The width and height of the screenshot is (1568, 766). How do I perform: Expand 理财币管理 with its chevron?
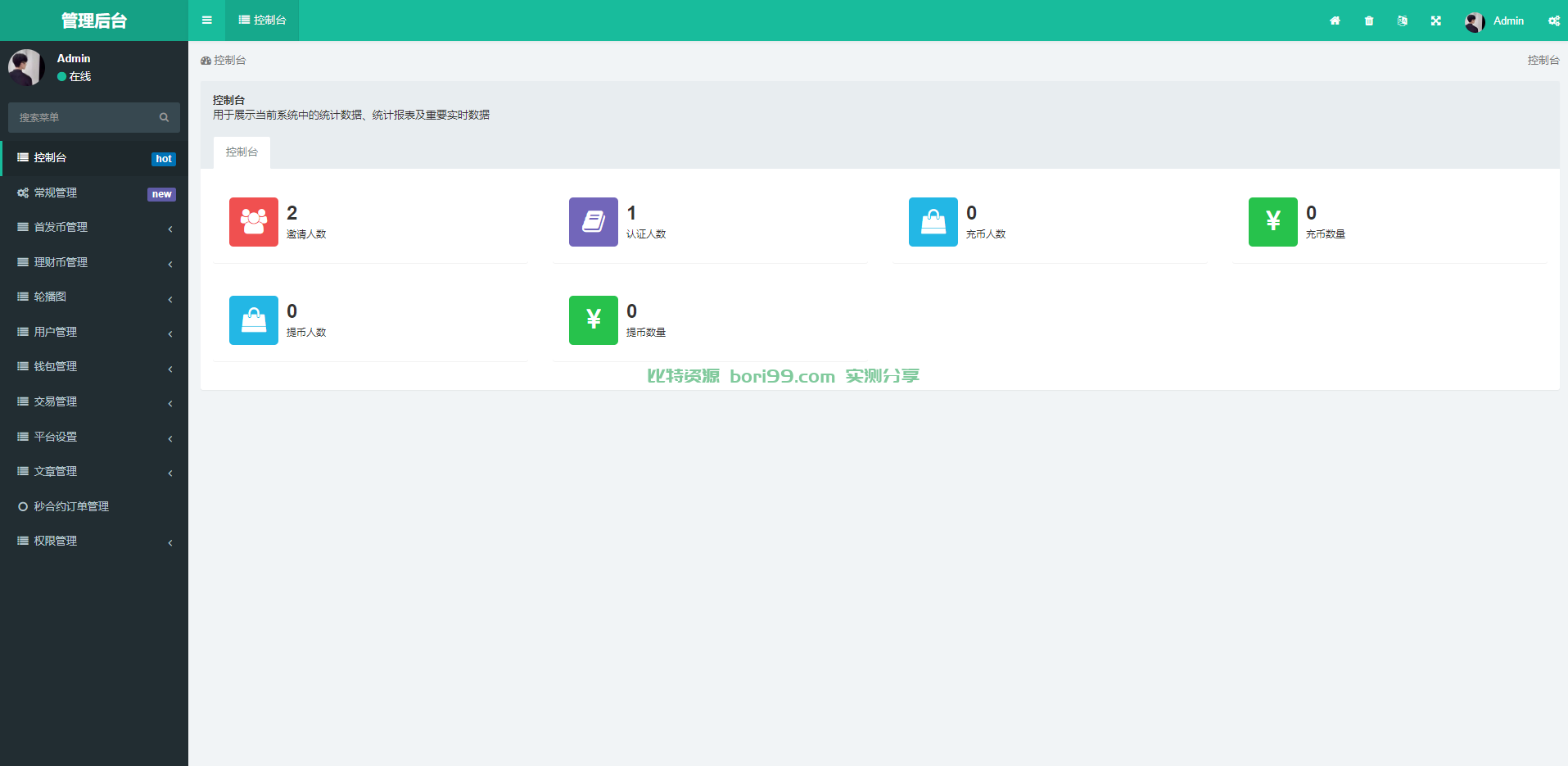[170, 264]
